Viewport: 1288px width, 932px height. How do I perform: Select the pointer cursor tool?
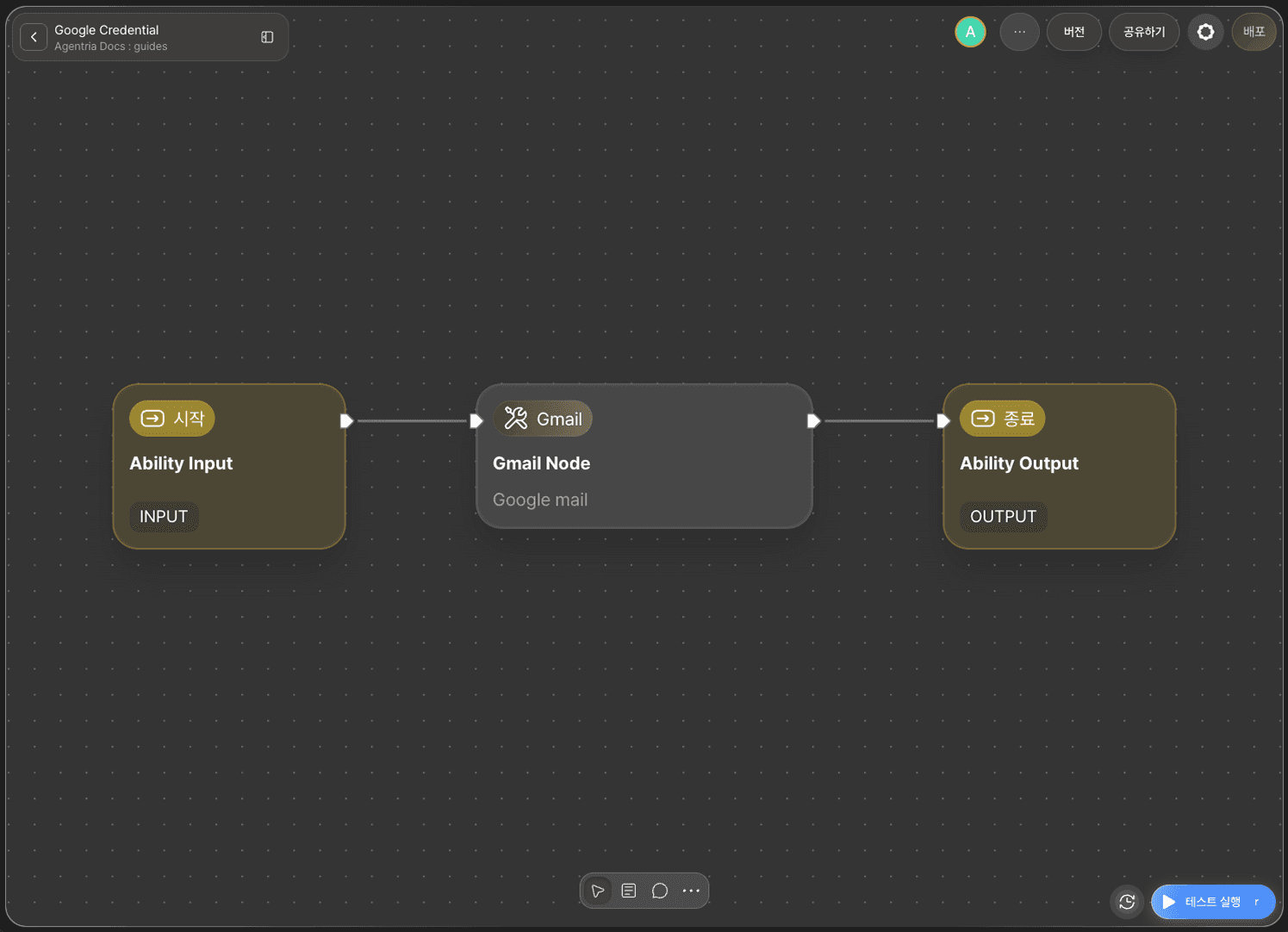click(x=598, y=891)
